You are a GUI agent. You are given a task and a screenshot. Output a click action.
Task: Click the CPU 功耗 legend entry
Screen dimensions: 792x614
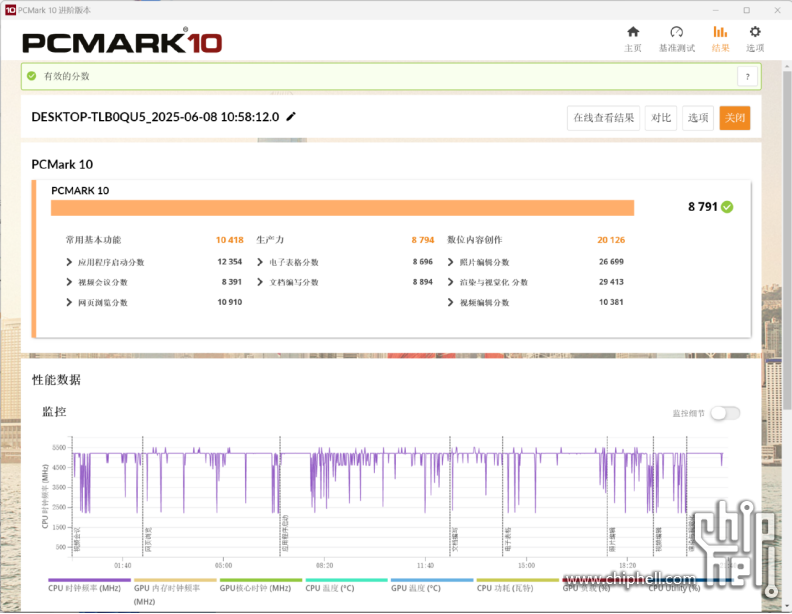(518, 585)
